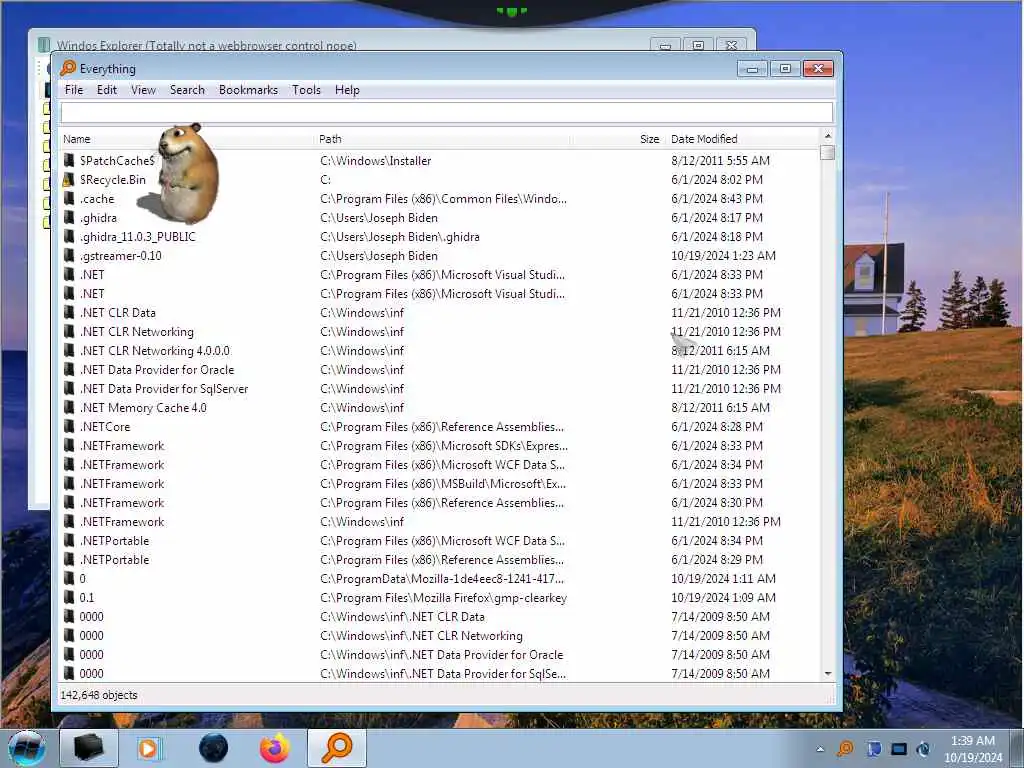Open the View menu

(x=143, y=90)
